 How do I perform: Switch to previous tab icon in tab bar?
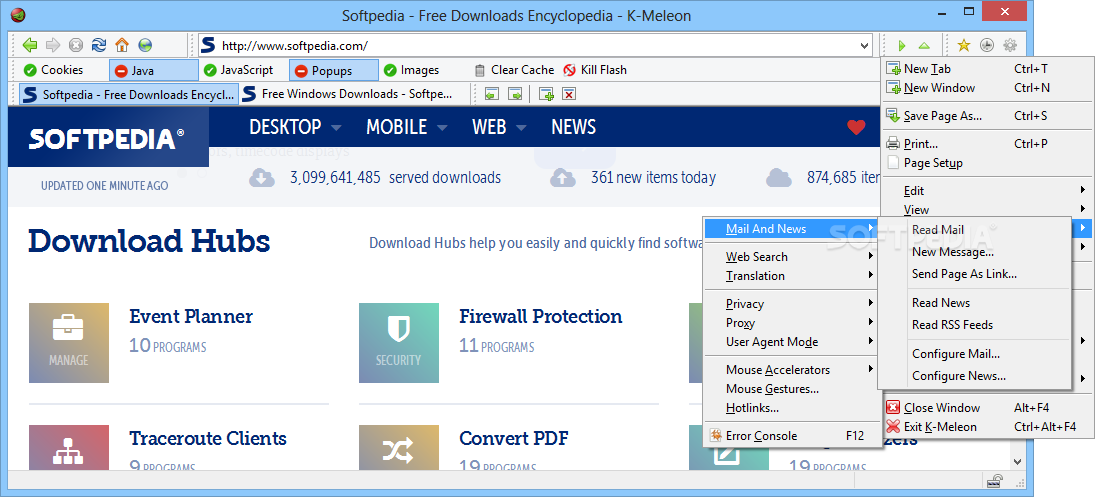click(492, 94)
